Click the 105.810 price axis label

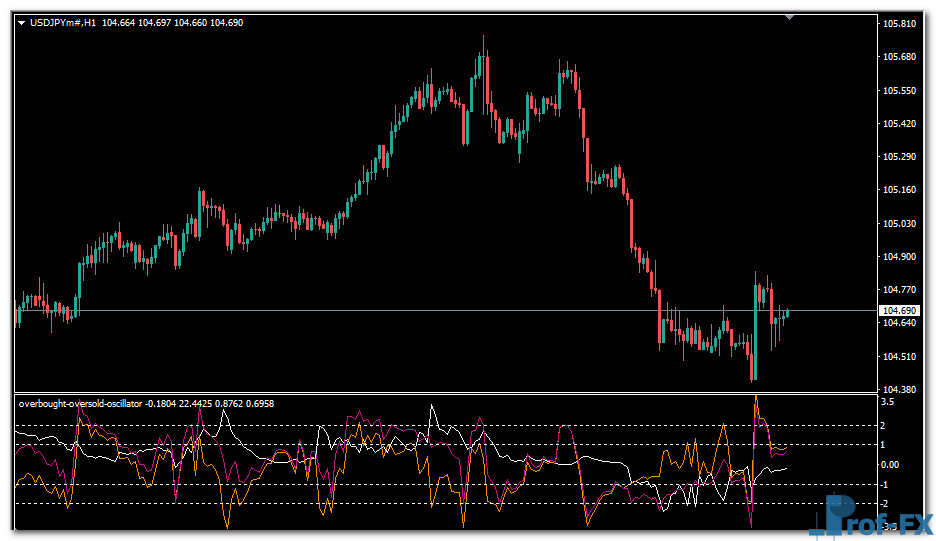pyautogui.click(x=897, y=23)
